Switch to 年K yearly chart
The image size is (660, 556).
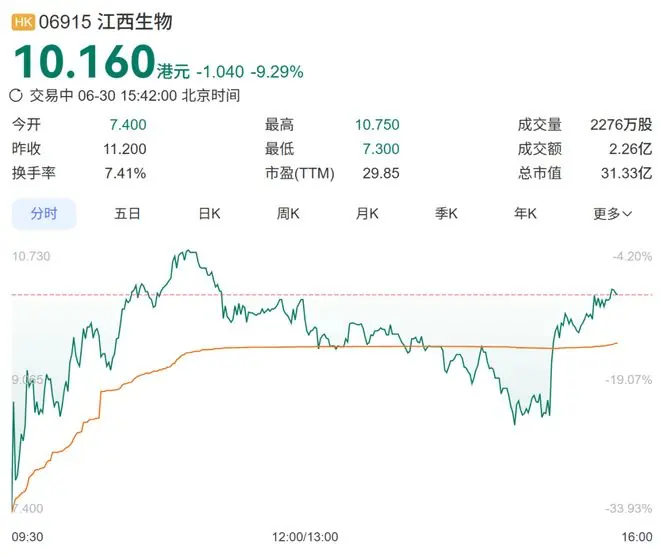click(525, 213)
